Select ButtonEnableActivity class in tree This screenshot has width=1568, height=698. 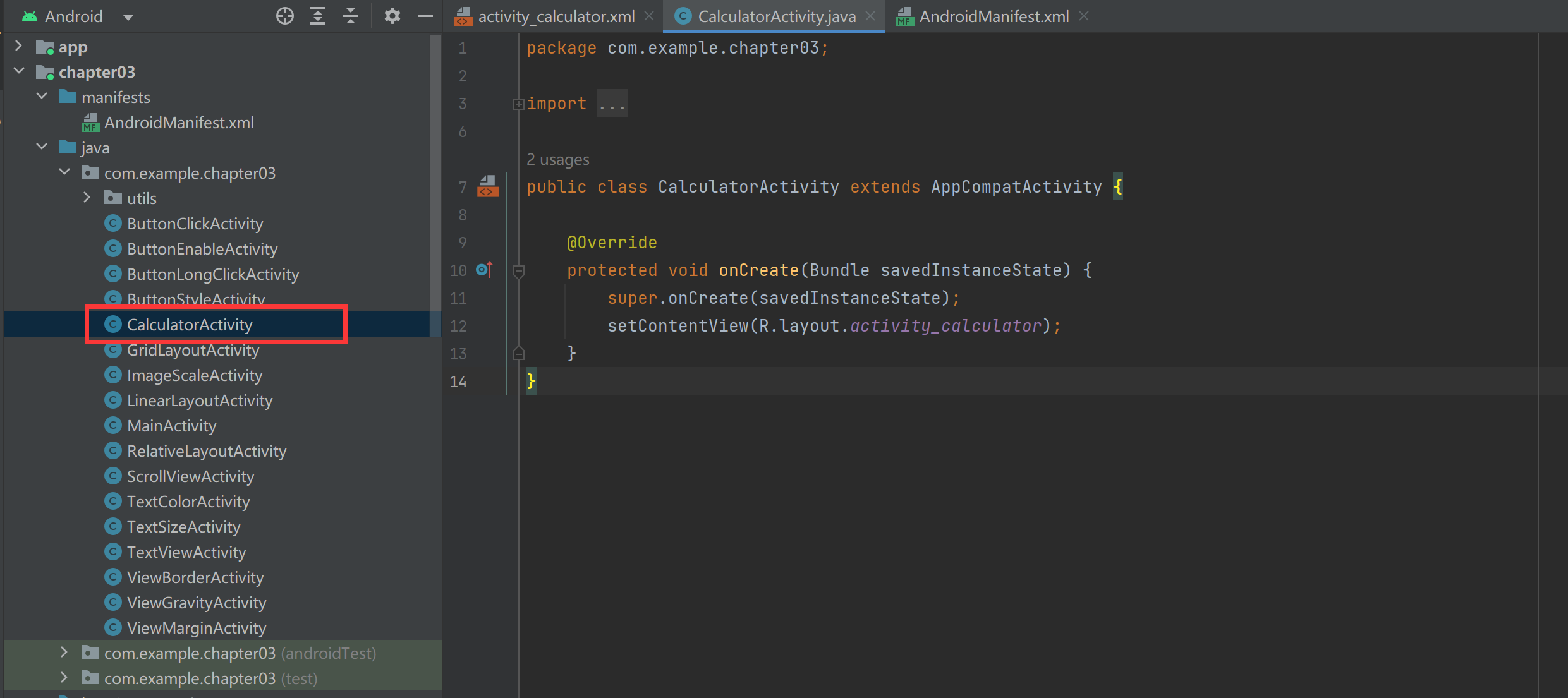(202, 249)
